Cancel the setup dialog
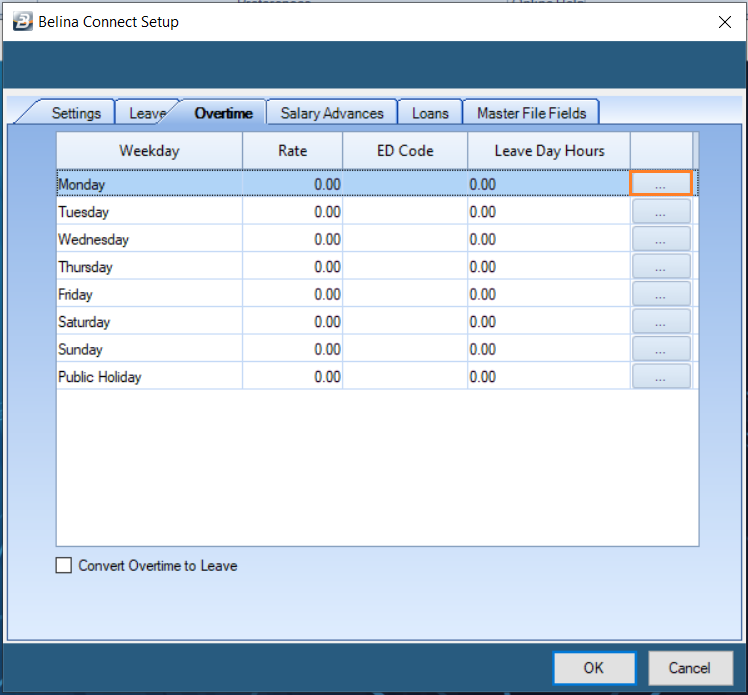The width and height of the screenshot is (748, 695). tap(690, 668)
